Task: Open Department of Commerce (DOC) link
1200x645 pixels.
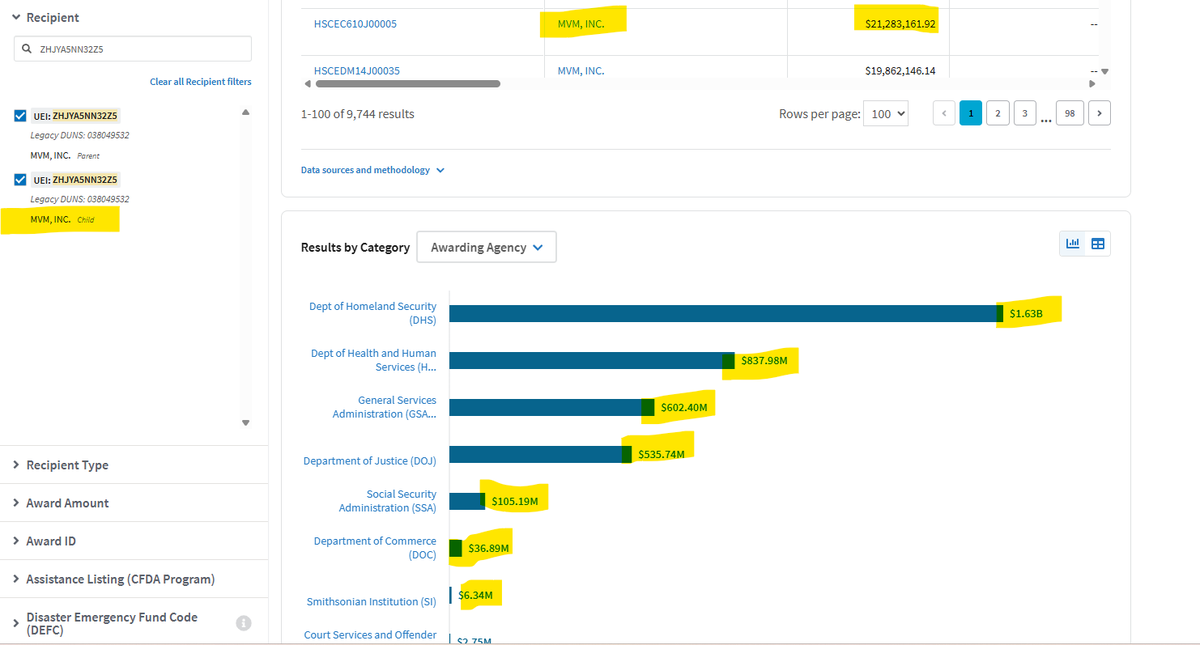Action: point(375,548)
